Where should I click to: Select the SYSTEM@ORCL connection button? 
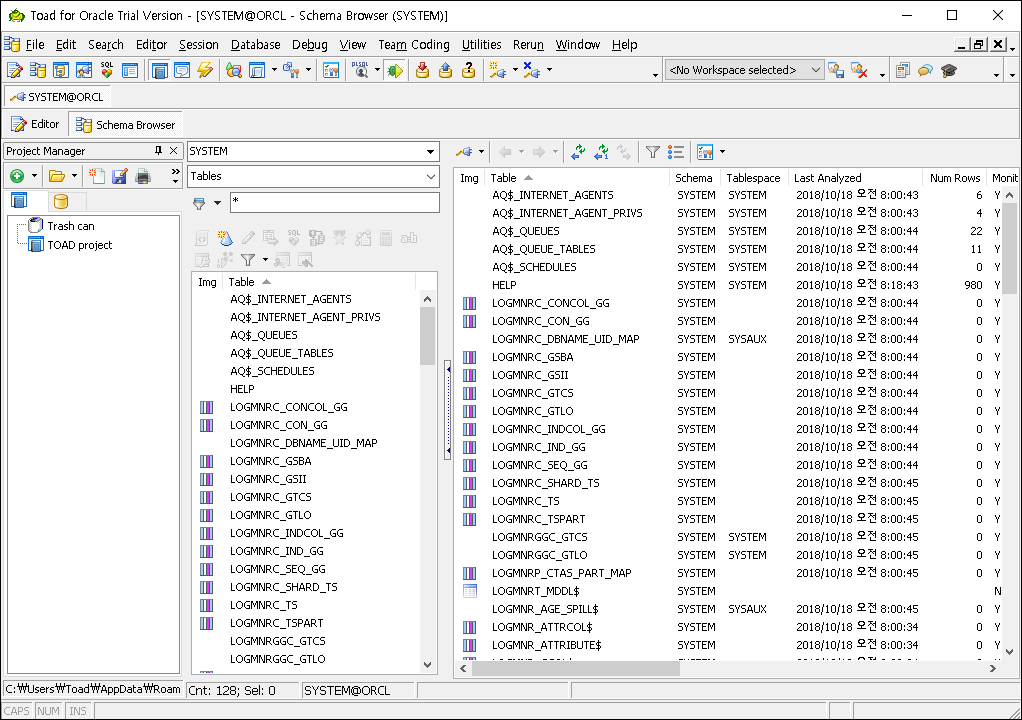pos(57,97)
